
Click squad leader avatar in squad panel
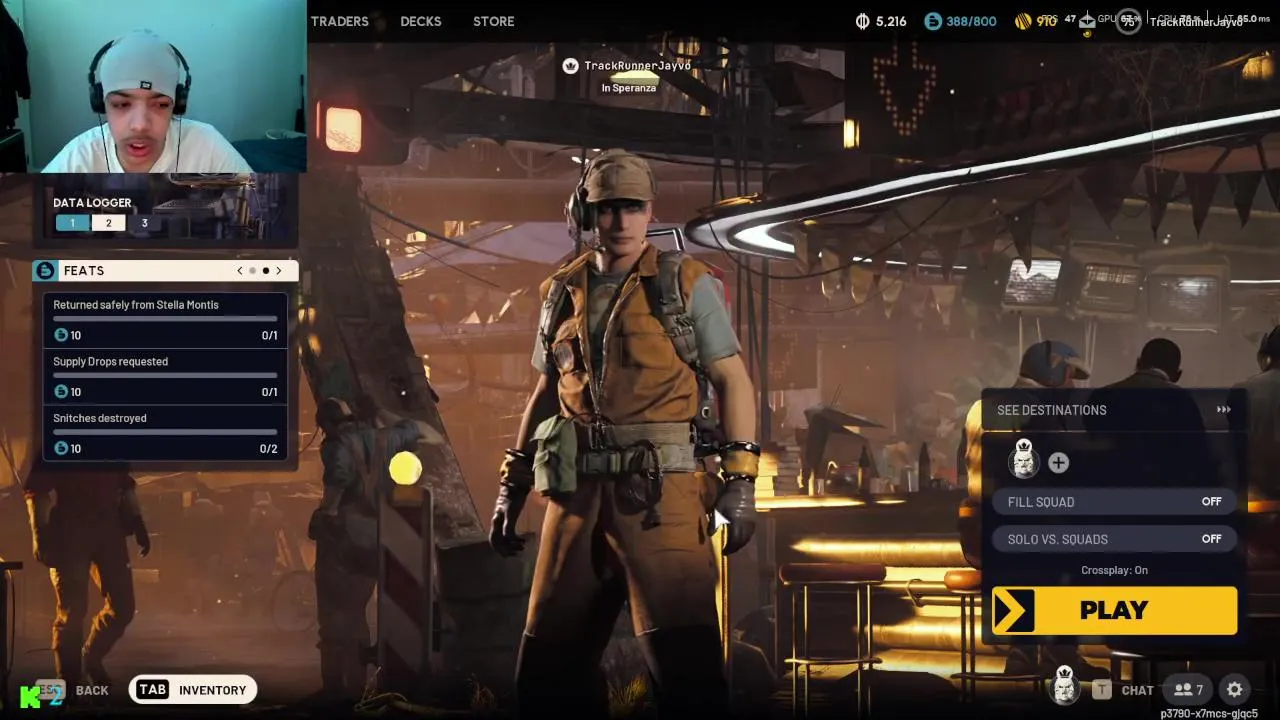tap(1024, 458)
